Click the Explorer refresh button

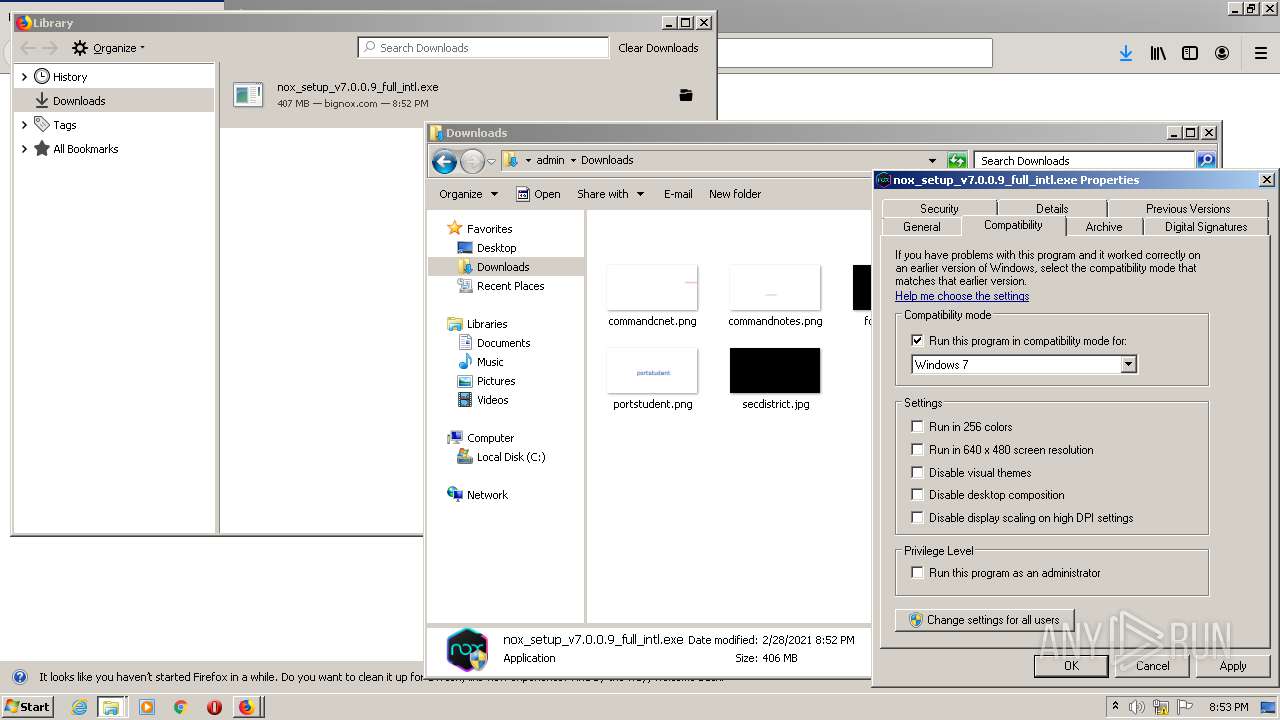957,160
